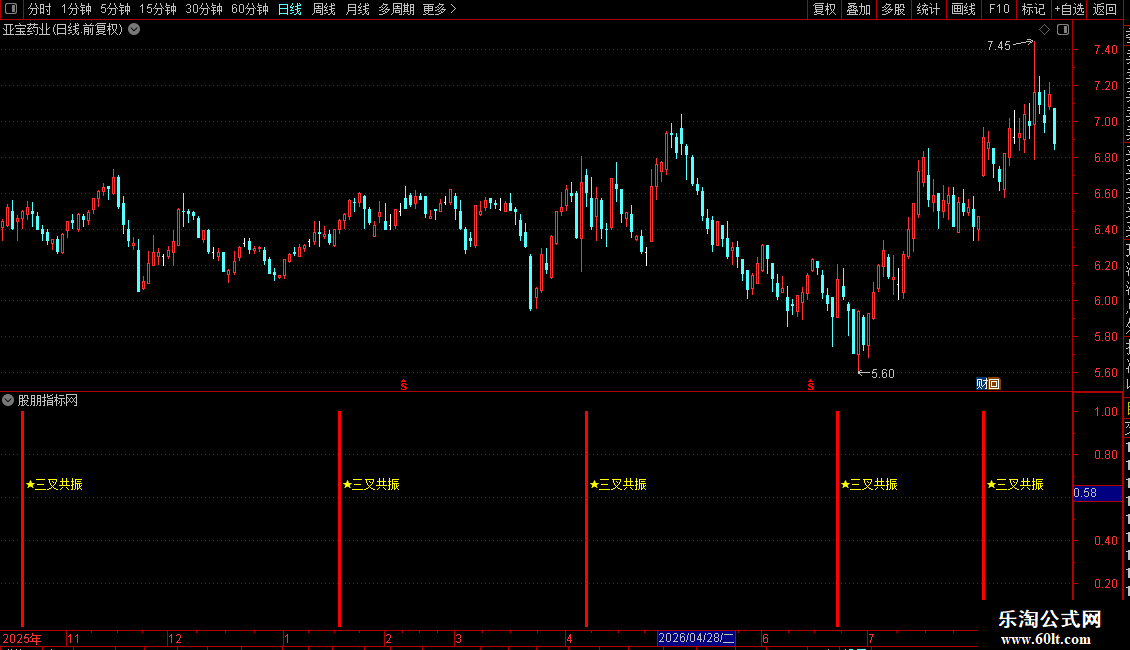Toggle the right side panel icon

[x=1063, y=30]
